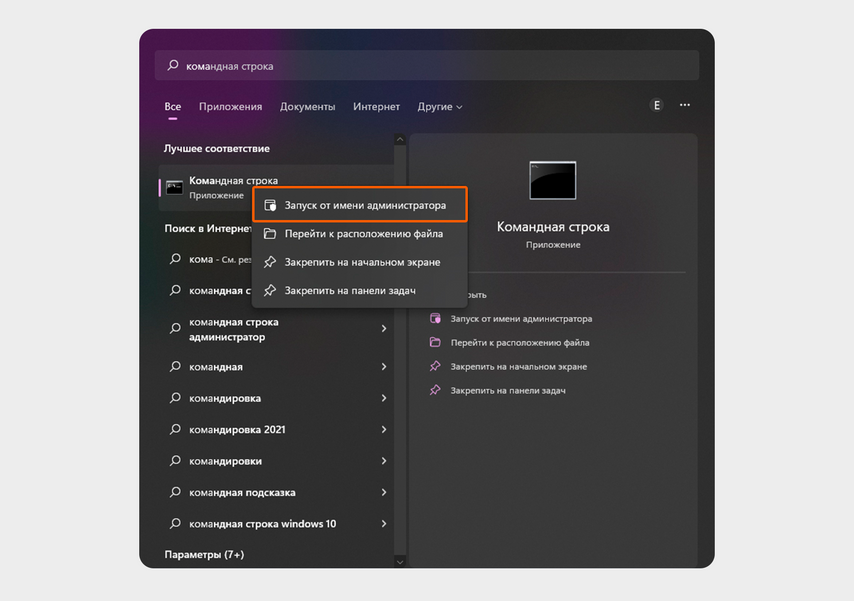854x601 pixels.
Task: Click the magnifier icon next to 'кома - См. рез'
Action: 175,258
